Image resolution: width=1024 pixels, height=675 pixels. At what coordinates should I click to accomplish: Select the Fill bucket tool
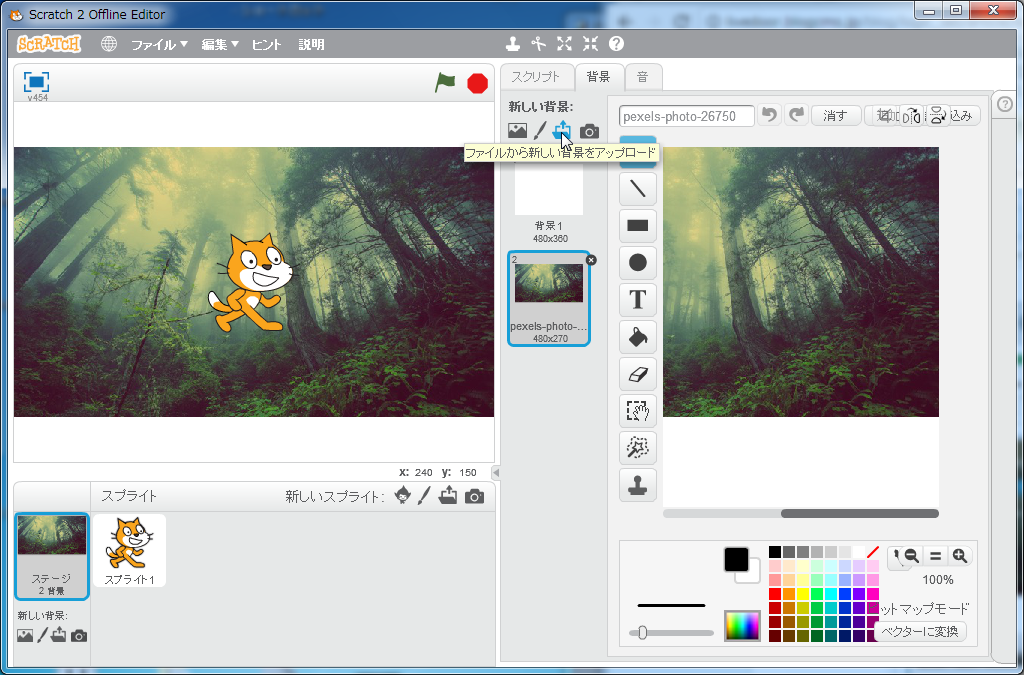point(637,337)
